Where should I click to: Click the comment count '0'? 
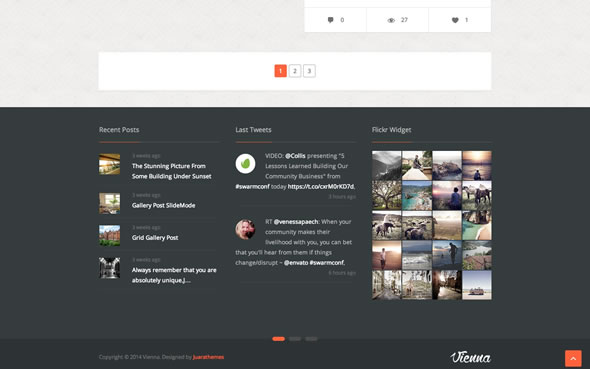[x=342, y=20]
